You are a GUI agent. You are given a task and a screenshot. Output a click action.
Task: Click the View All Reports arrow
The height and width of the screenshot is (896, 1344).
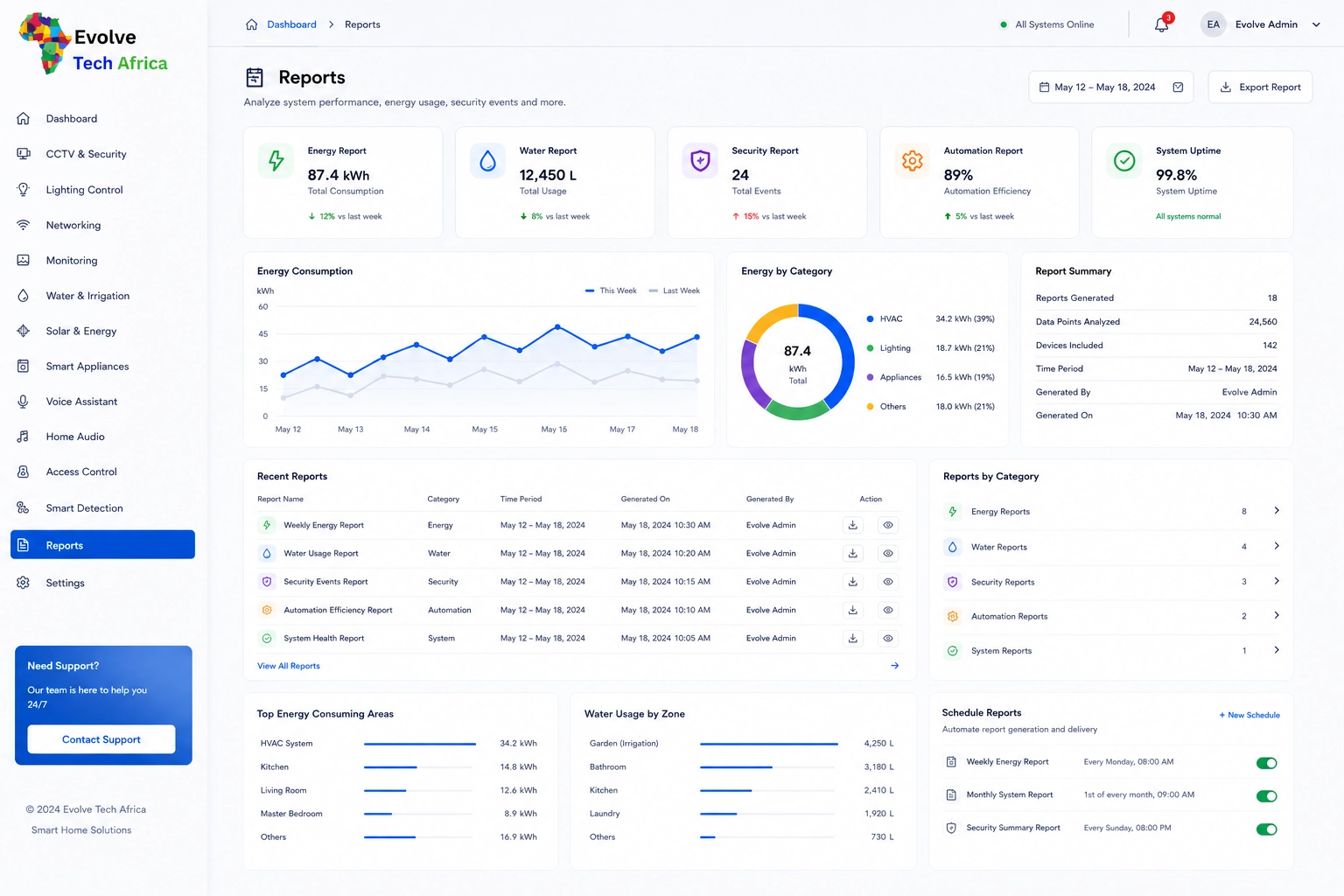tap(894, 666)
